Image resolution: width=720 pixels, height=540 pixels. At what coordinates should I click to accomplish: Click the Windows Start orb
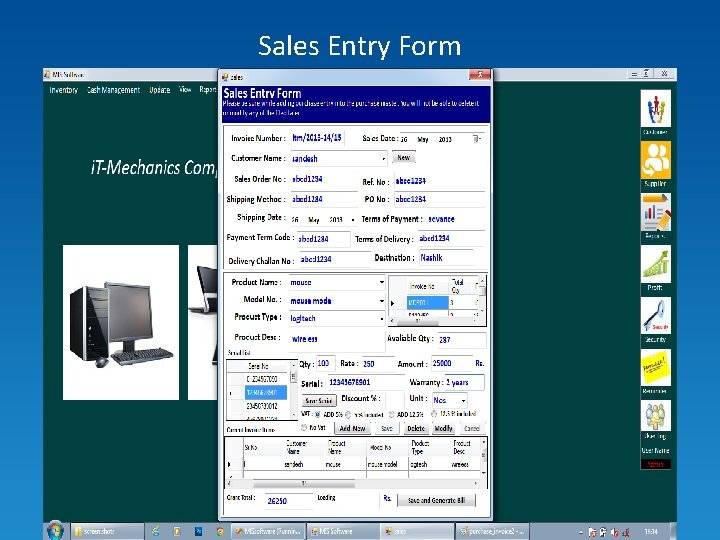(x=56, y=531)
